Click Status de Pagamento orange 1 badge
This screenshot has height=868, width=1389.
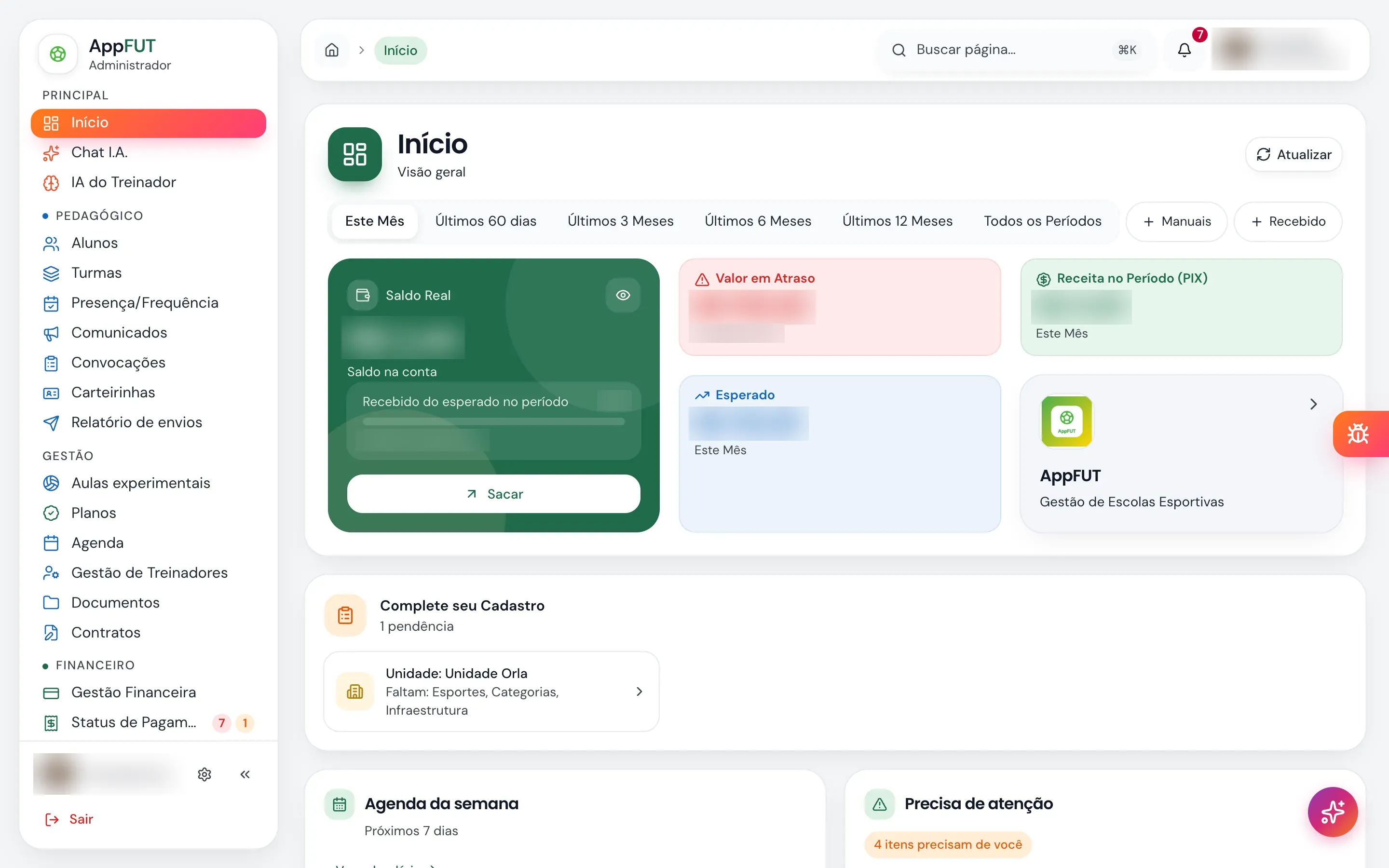tap(245, 723)
